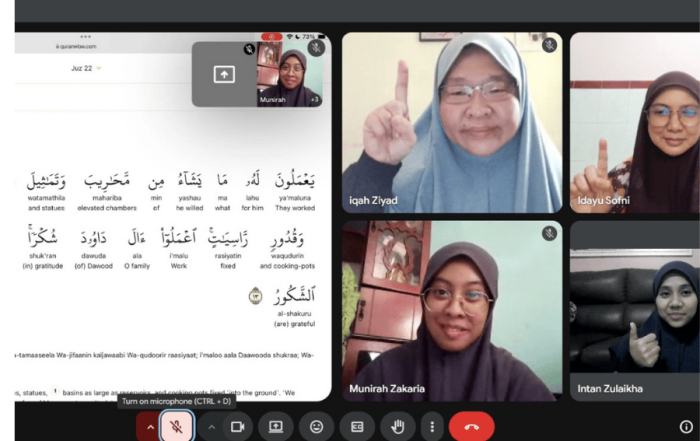This screenshot has height=441, width=700.
Task: Select the Munirah Zakaria video tile
Action: (x=452, y=311)
